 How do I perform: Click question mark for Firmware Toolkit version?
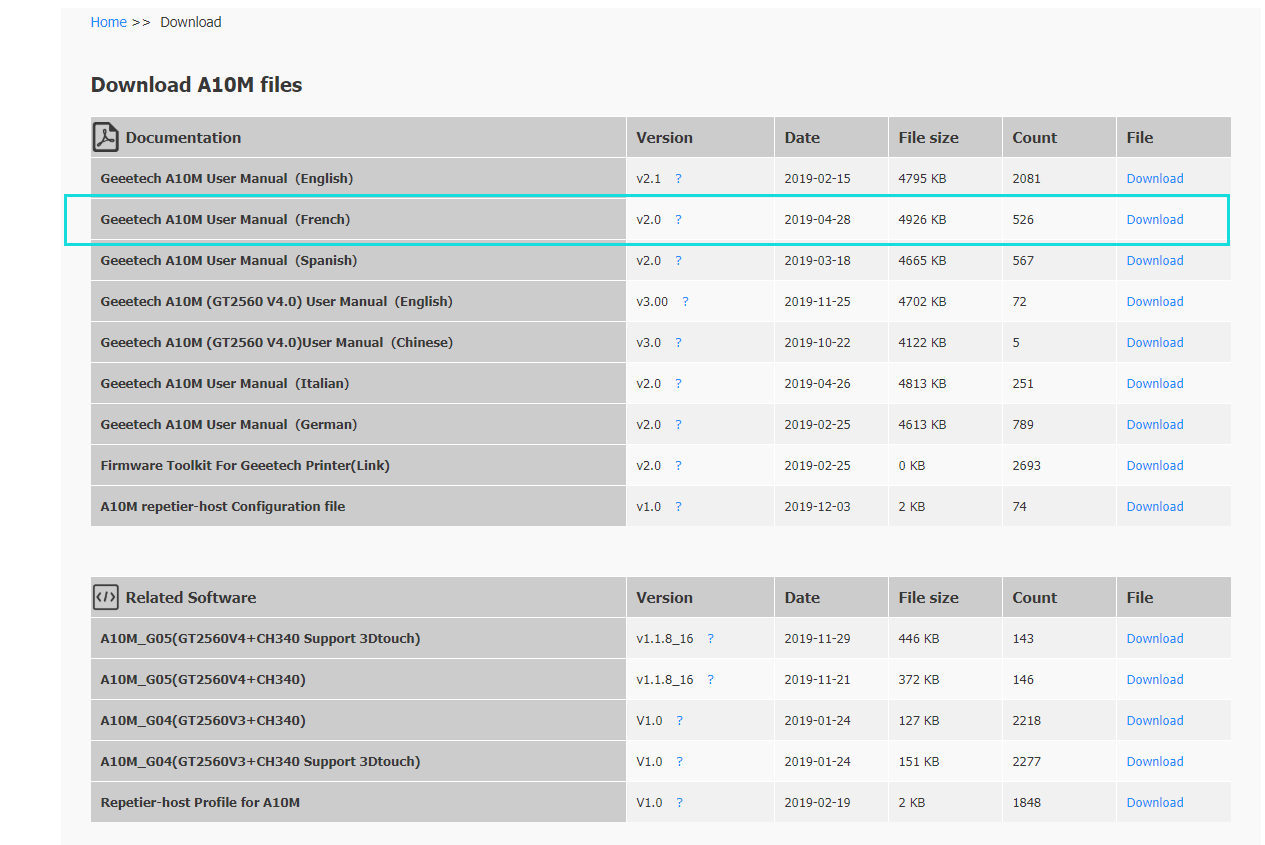(678, 466)
